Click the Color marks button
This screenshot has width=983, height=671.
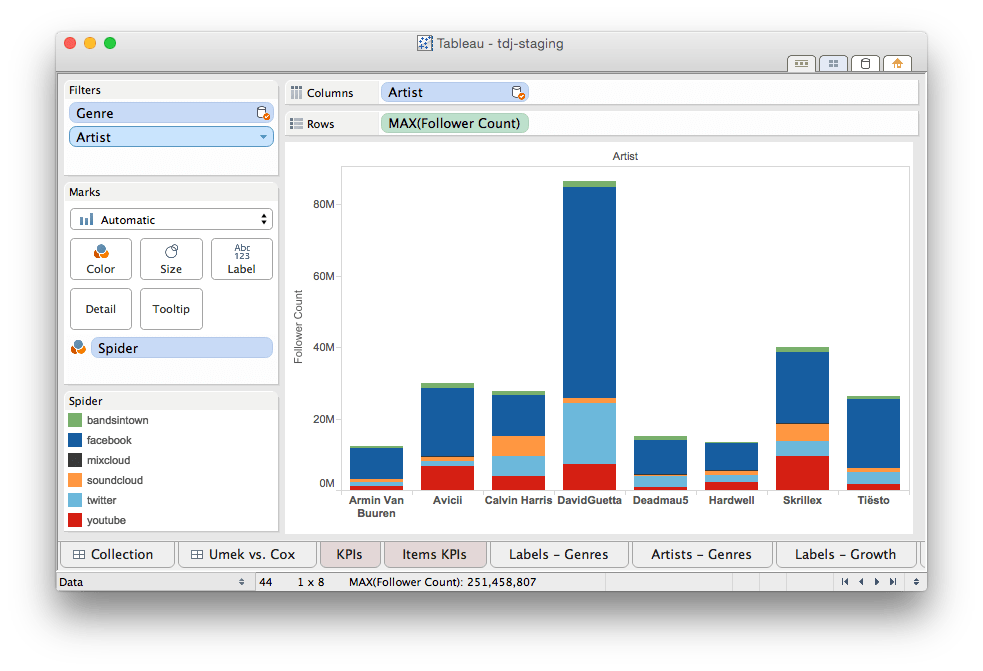point(101,259)
